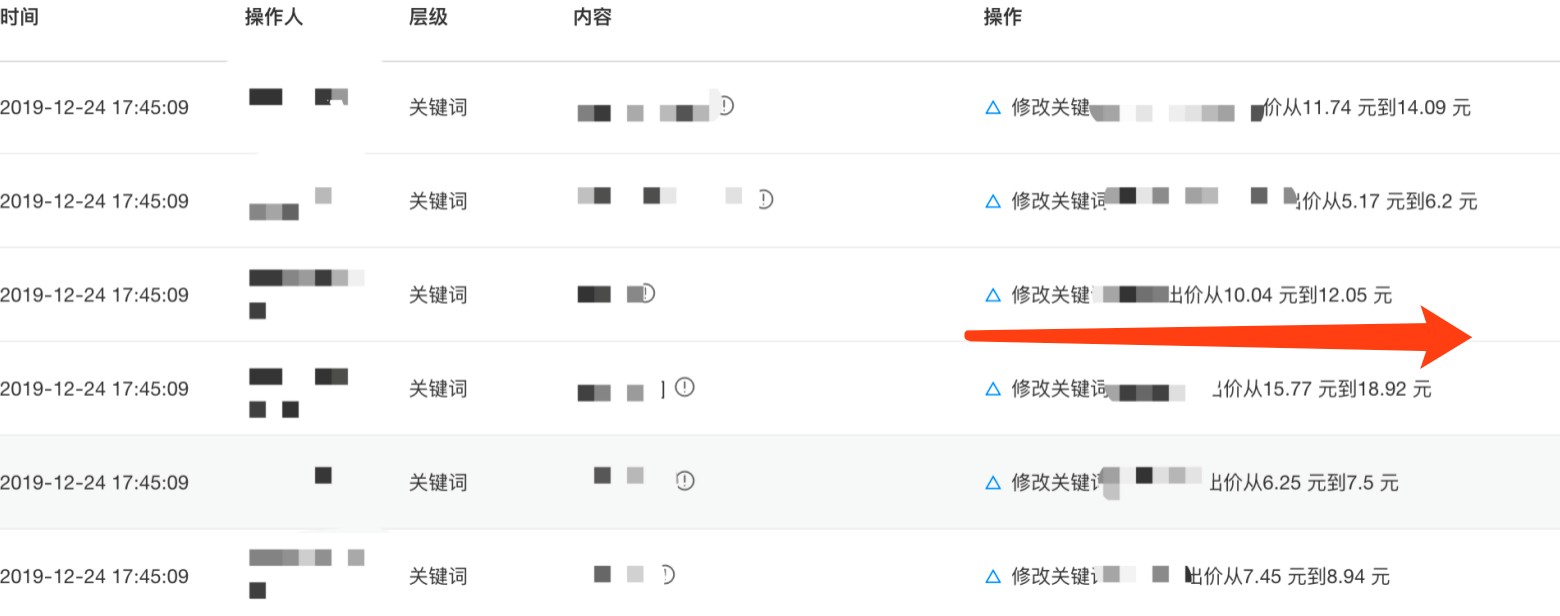Screen dimensions: 1560x616
Task: Click the info icon in the 11.74 to 14.09 bid row
Action: [x=726, y=105]
